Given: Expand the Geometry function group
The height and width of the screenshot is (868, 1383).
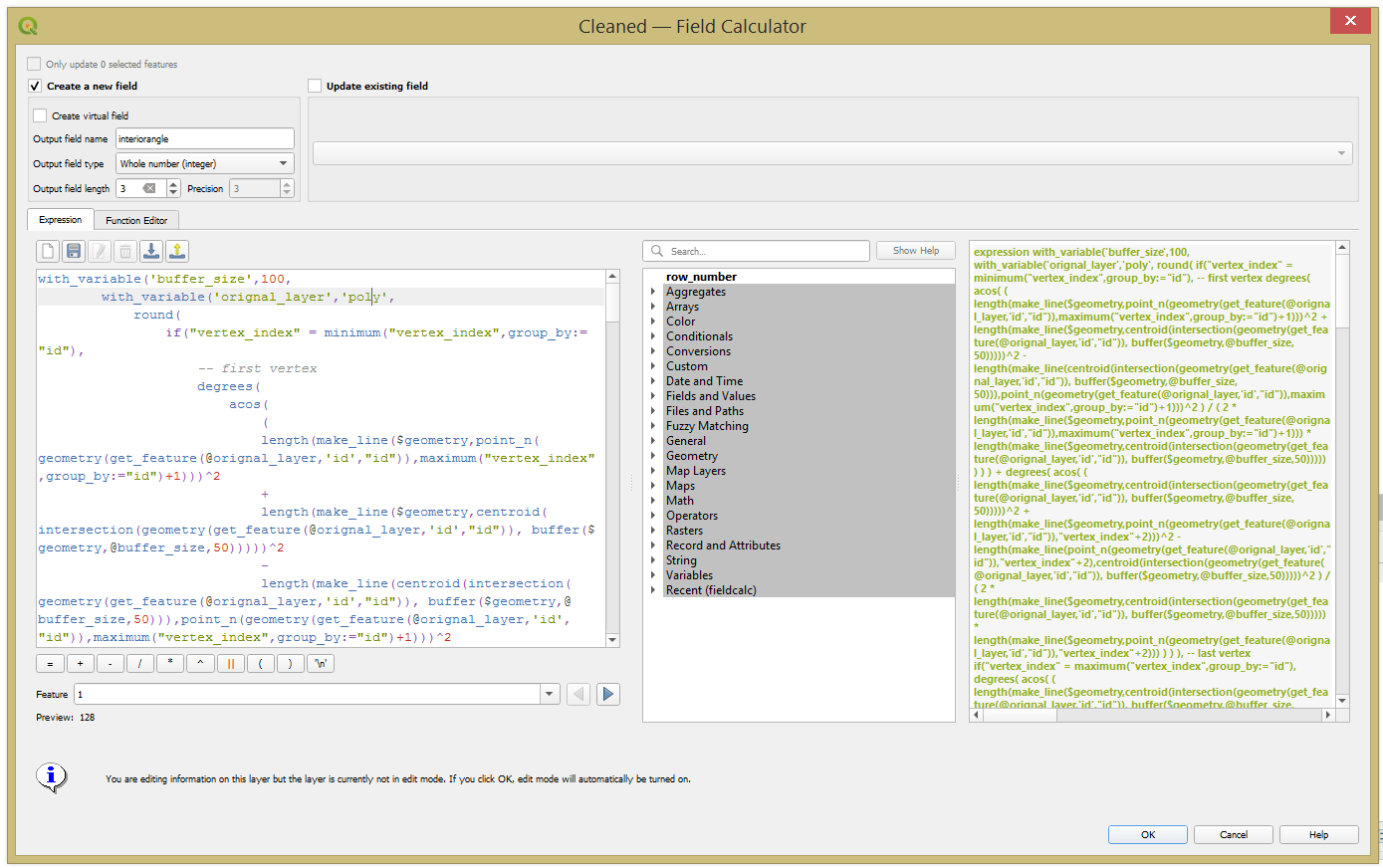Looking at the screenshot, I should (x=653, y=456).
